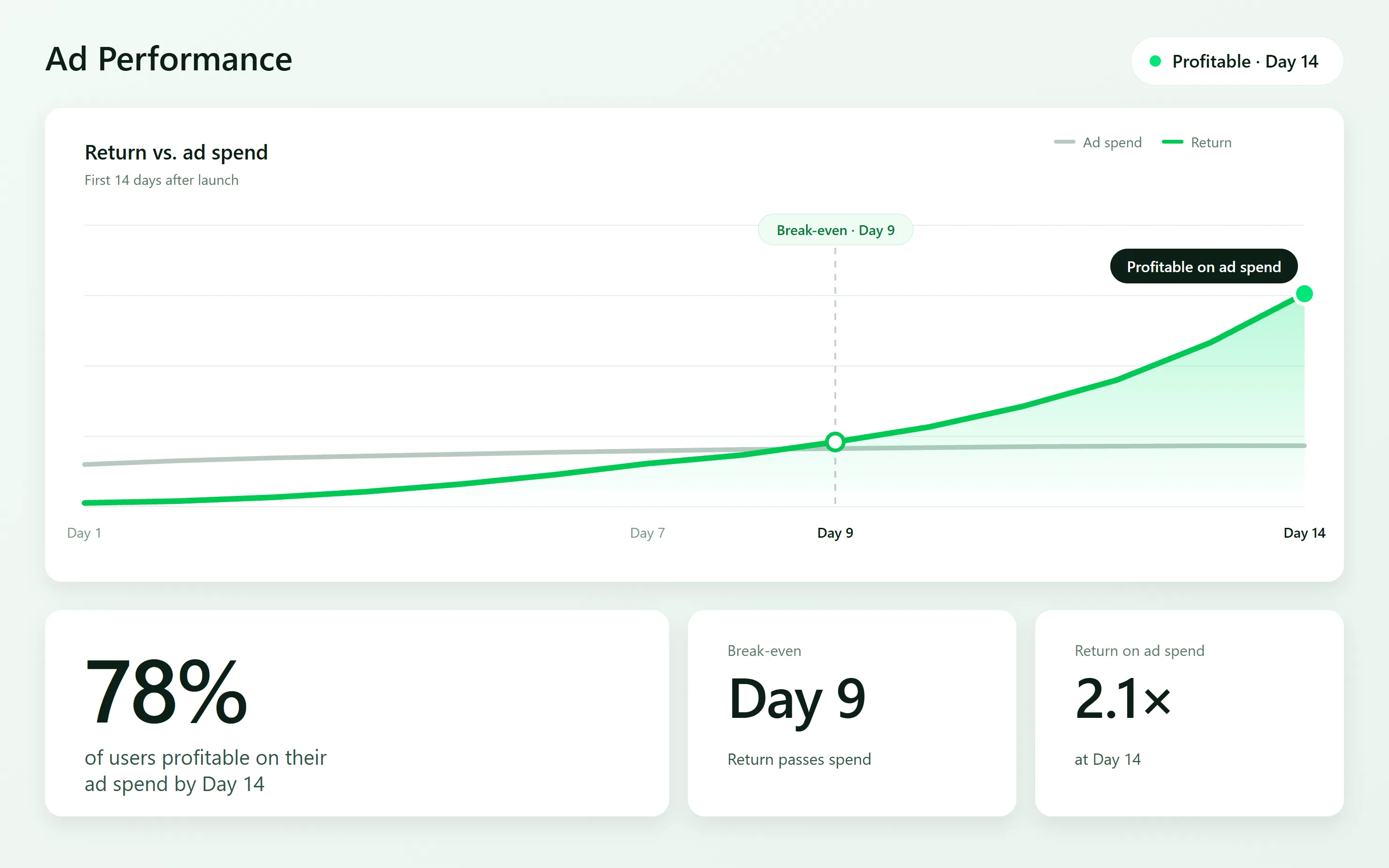
Task: Select the Day 9 axis label
Action: tap(835, 533)
